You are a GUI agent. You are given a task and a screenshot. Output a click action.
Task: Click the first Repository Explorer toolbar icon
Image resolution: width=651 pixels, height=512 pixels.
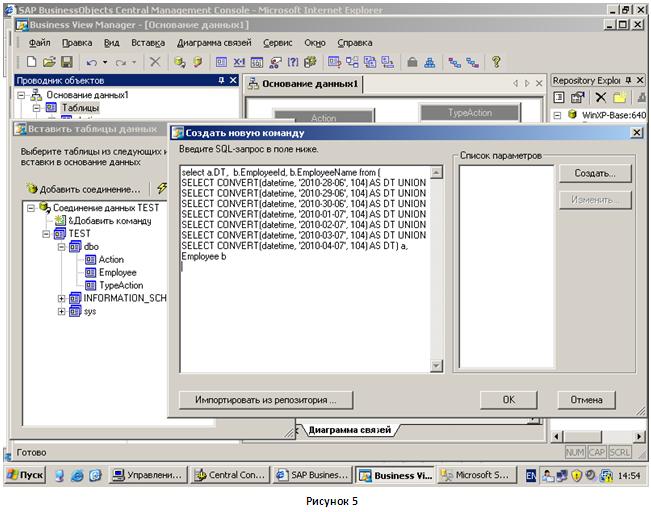(x=559, y=98)
